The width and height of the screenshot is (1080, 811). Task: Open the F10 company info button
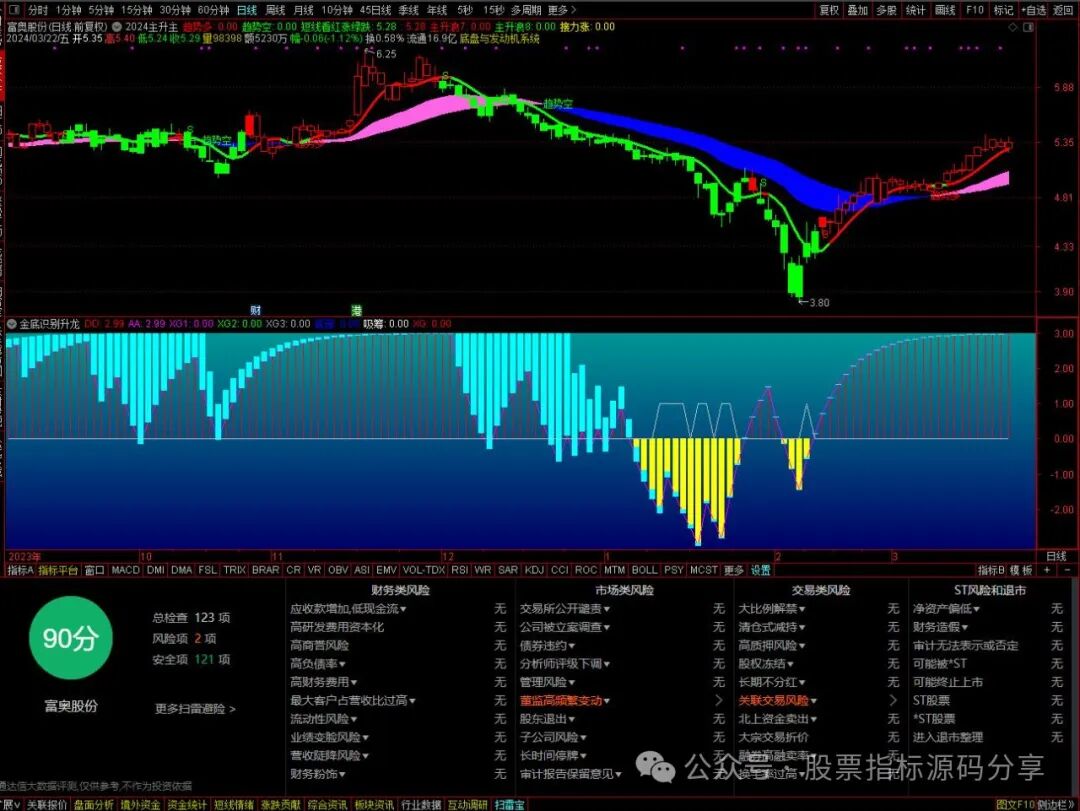click(x=975, y=10)
